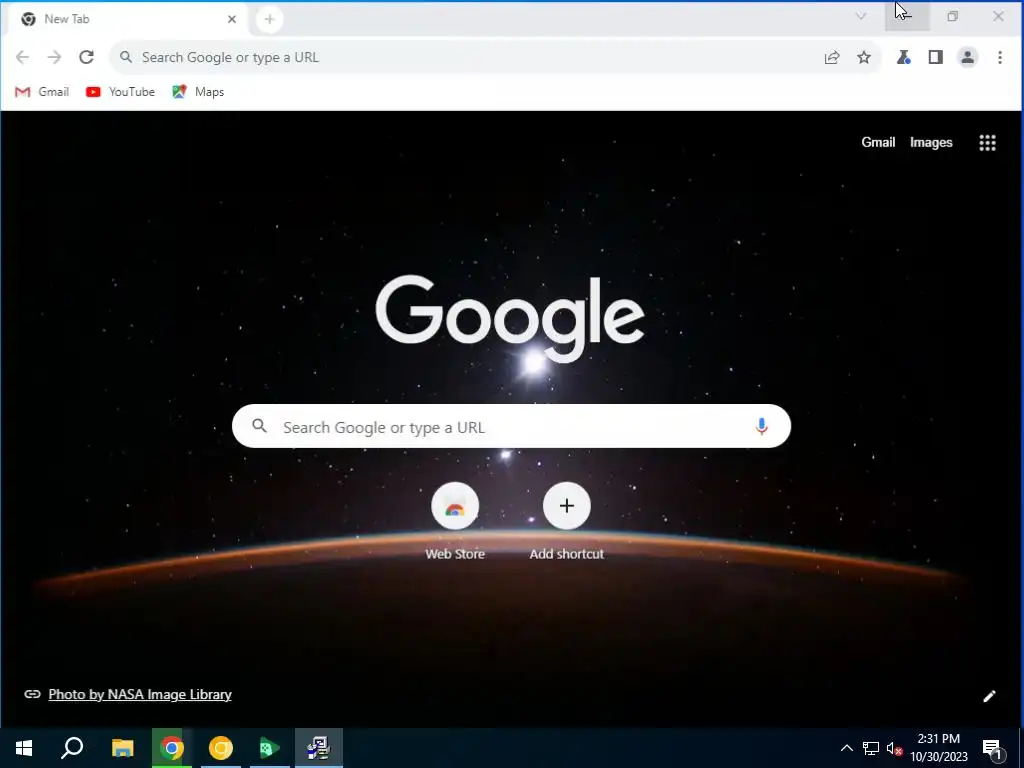Open the Chrome Labs flask icon
This screenshot has height=768, width=1024.
pyautogui.click(x=903, y=57)
